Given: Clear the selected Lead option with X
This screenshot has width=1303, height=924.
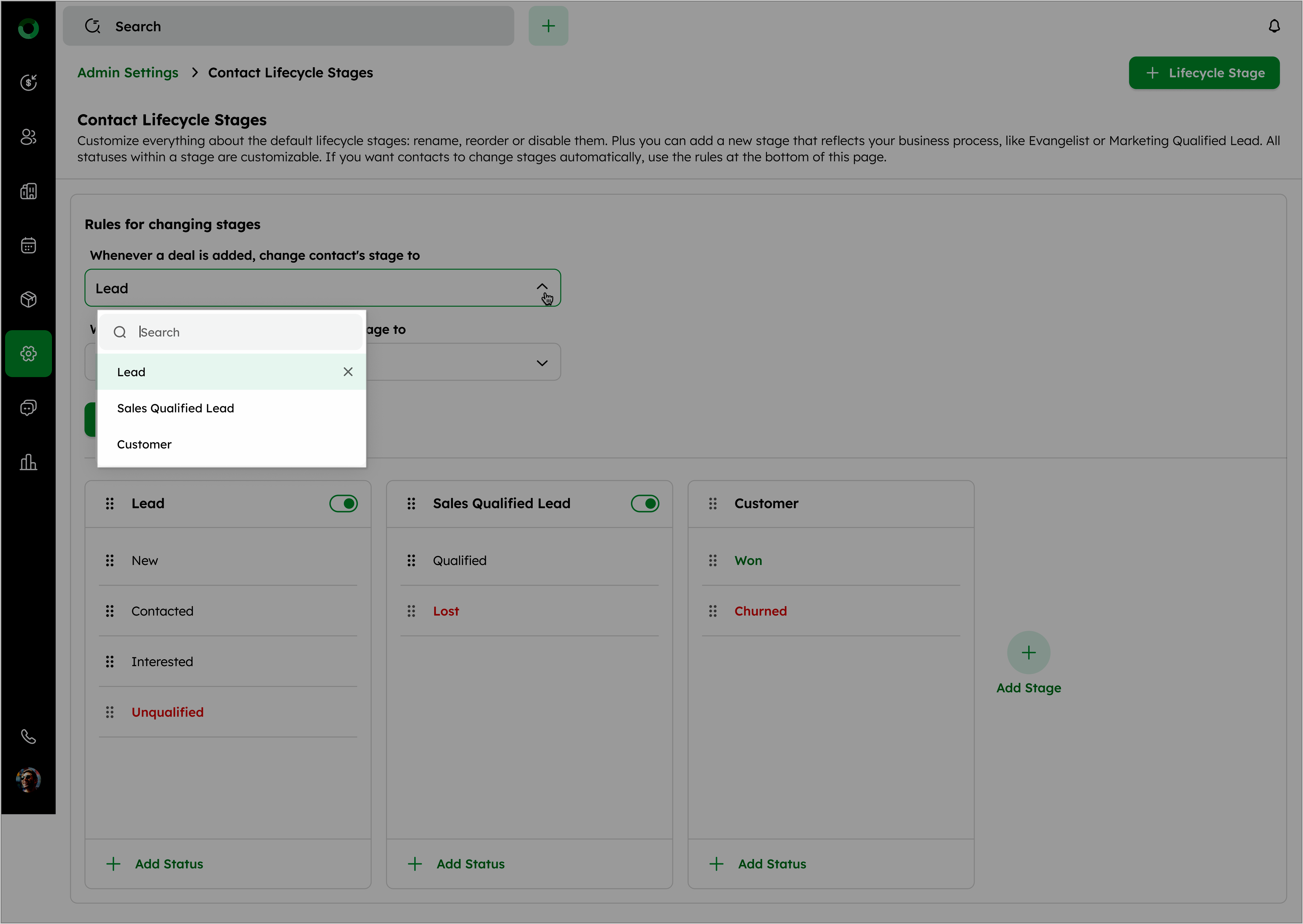Looking at the screenshot, I should pos(348,372).
